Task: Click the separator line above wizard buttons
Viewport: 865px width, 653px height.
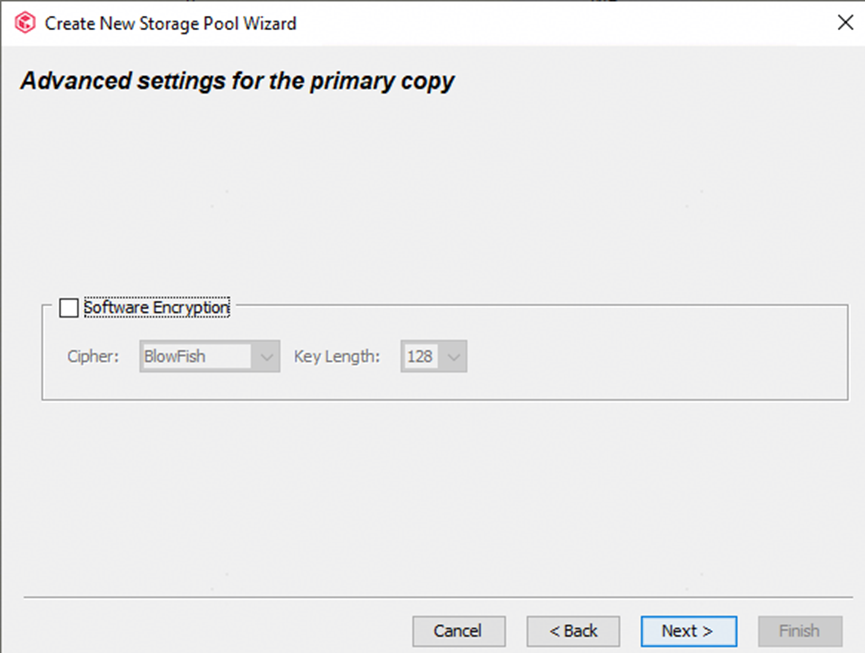Action: [432, 598]
